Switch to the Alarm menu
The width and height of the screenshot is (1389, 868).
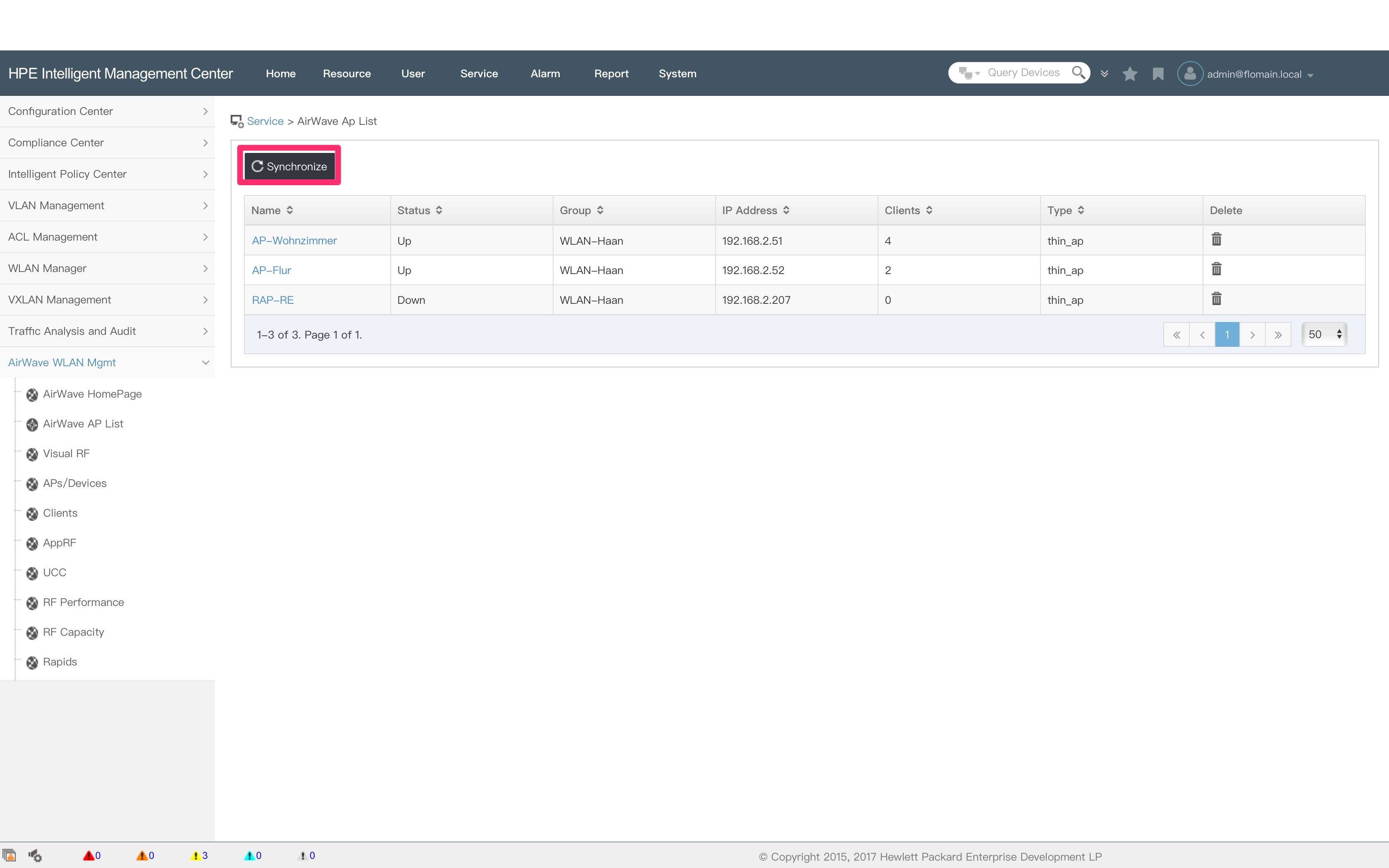(545, 74)
